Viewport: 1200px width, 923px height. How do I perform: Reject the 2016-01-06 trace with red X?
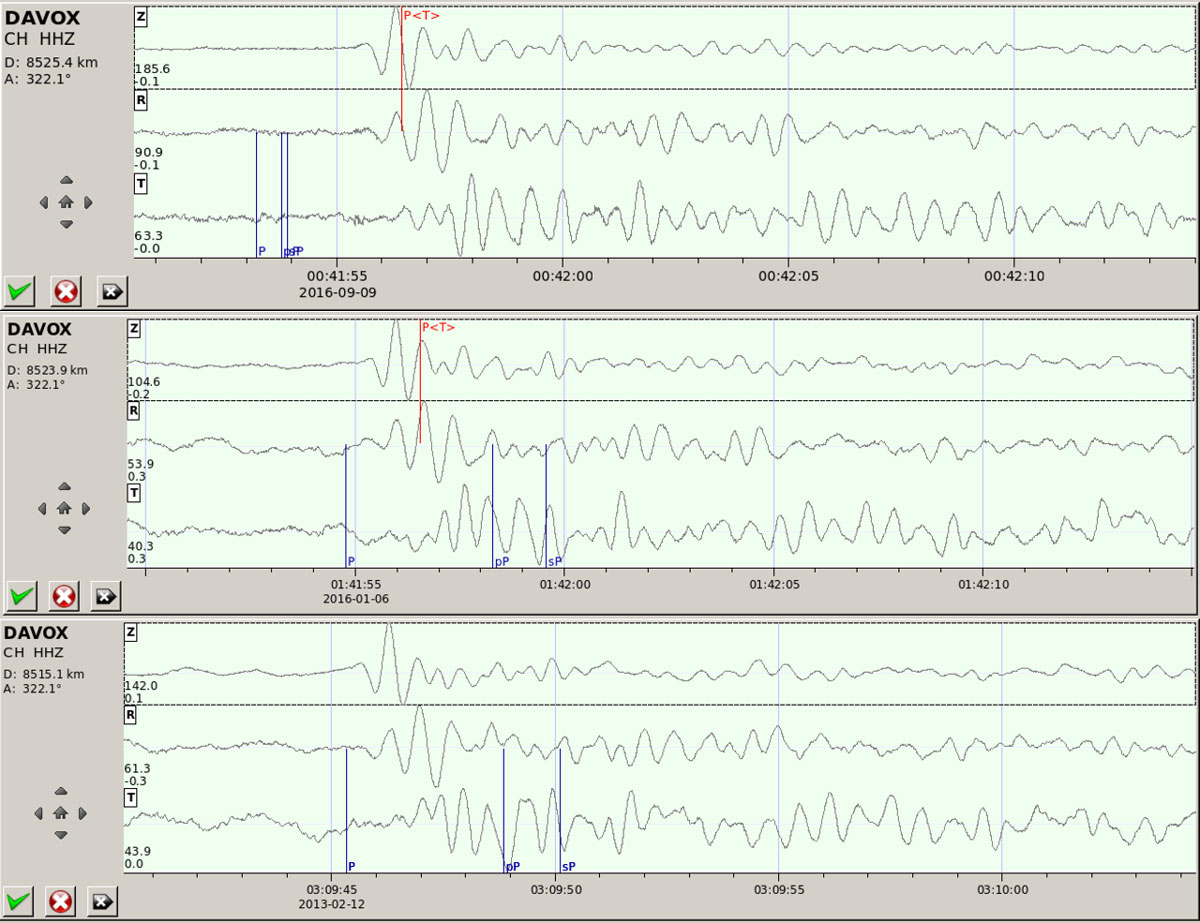point(64,596)
